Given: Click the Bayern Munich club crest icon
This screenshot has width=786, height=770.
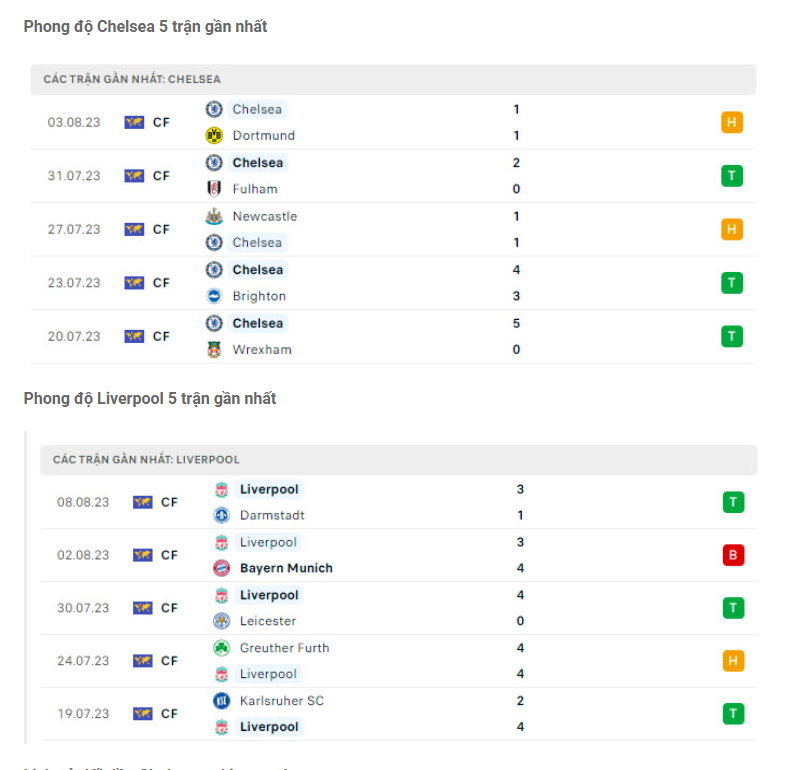Looking at the screenshot, I should 222,568.
